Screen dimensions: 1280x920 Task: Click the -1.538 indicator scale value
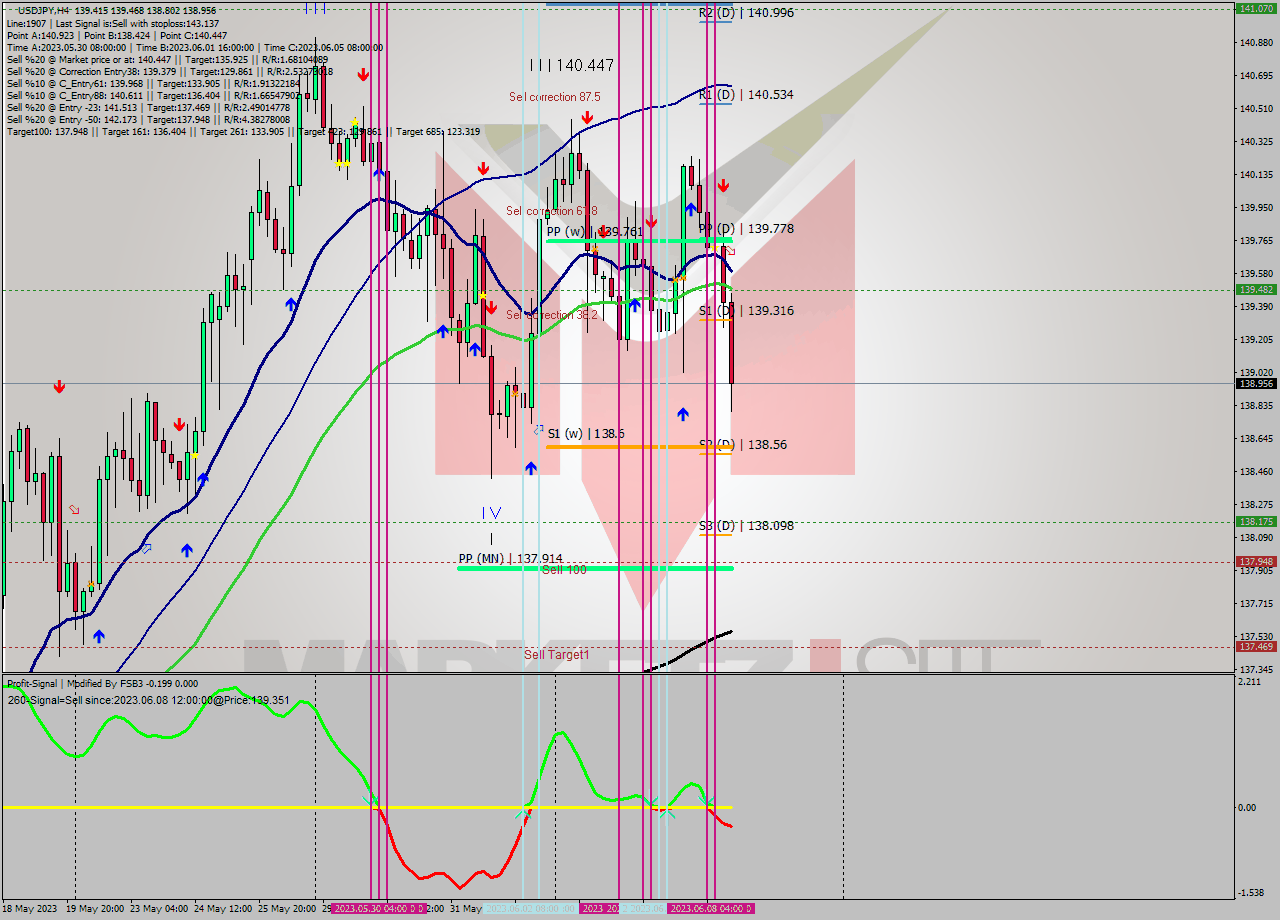pos(1251,893)
